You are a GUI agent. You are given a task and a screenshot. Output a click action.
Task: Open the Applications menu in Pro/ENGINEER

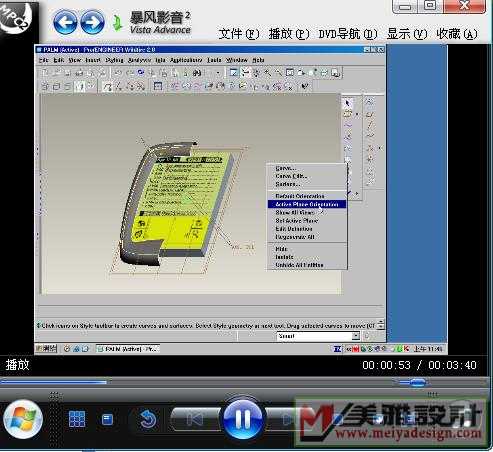click(x=186, y=60)
